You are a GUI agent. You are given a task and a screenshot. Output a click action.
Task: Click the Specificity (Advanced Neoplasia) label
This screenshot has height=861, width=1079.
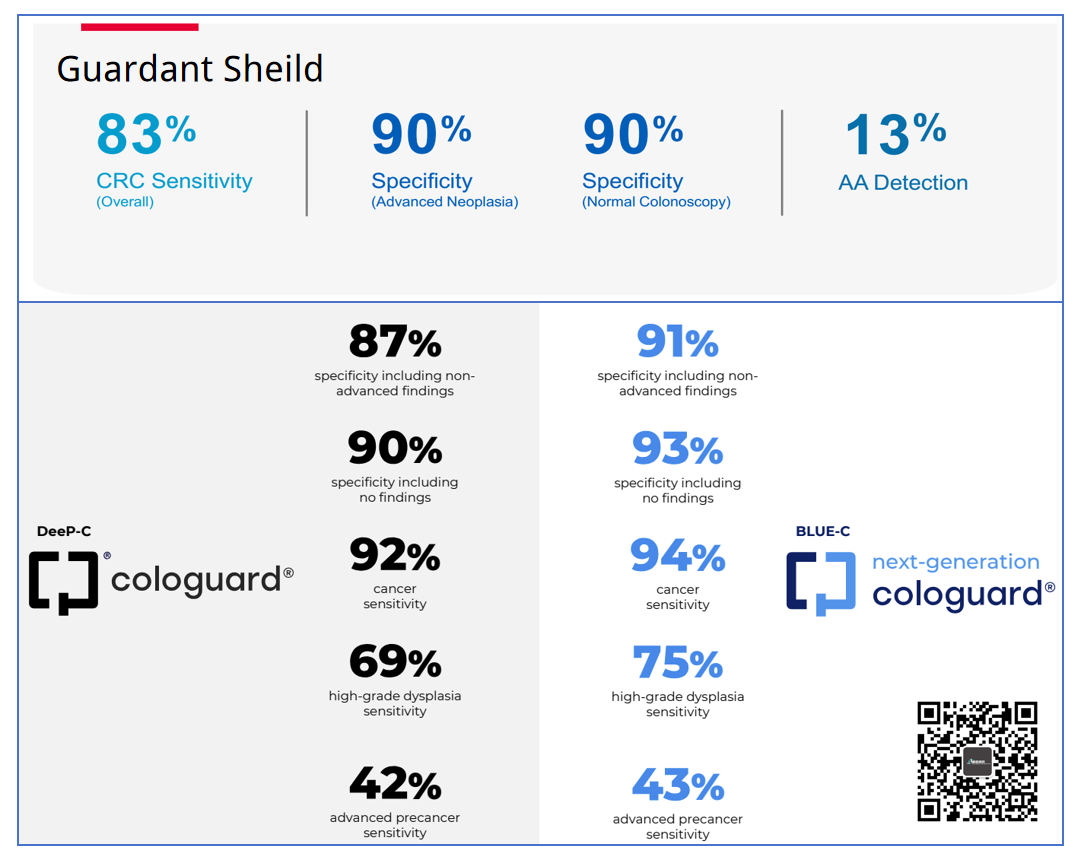(444, 190)
